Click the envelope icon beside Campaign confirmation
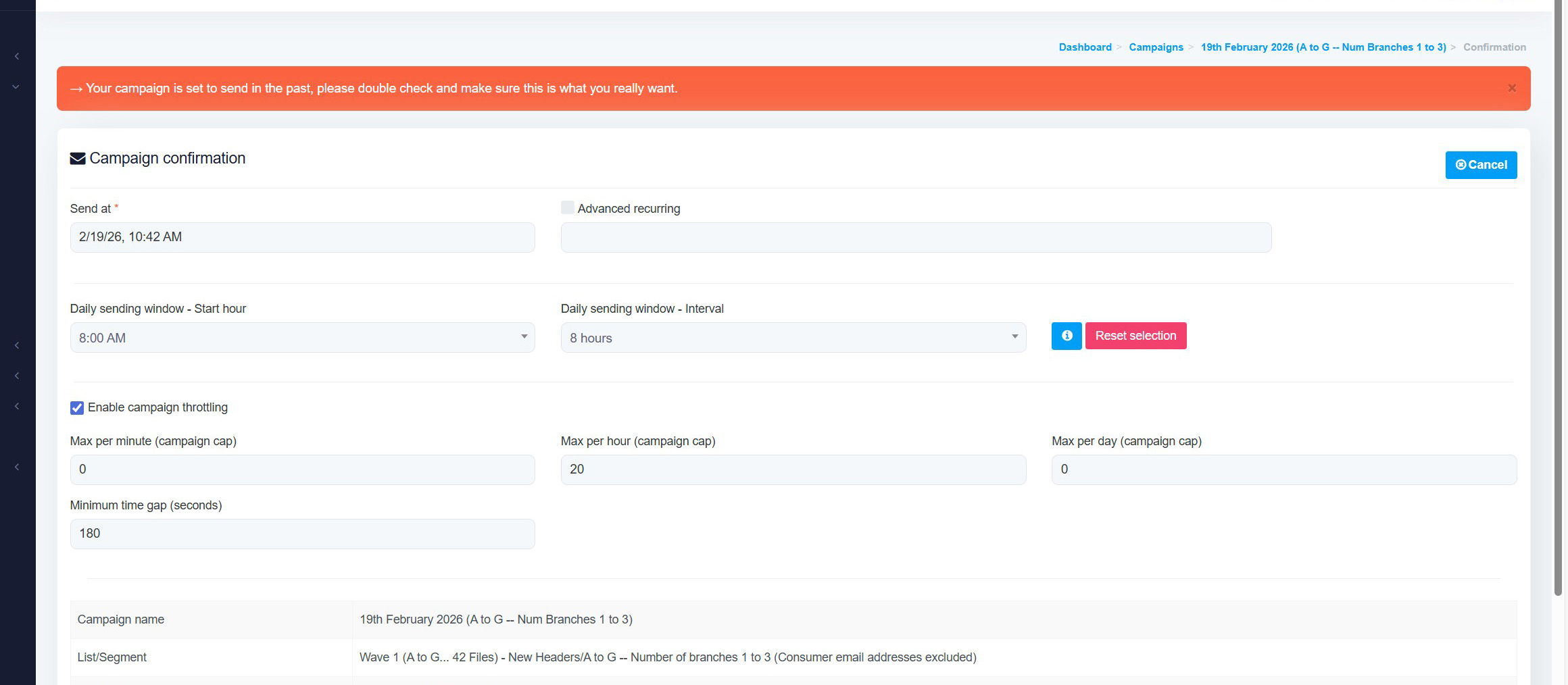The width and height of the screenshot is (1568, 685). [x=78, y=159]
